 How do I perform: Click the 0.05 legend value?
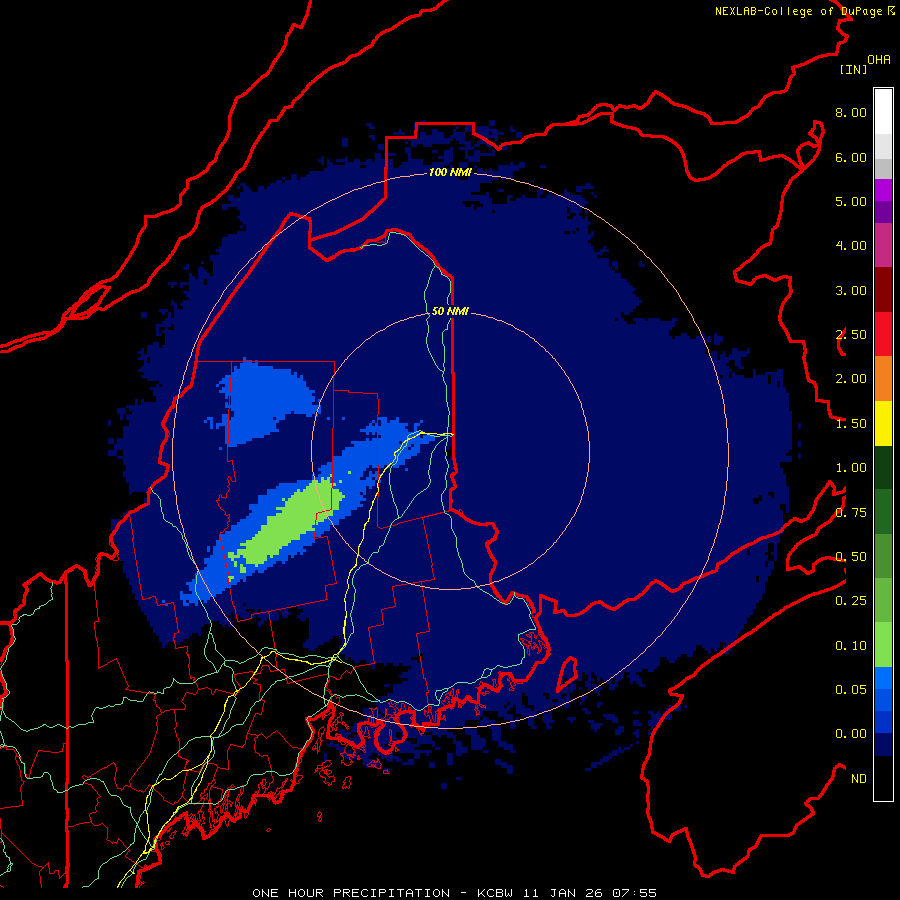click(851, 690)
